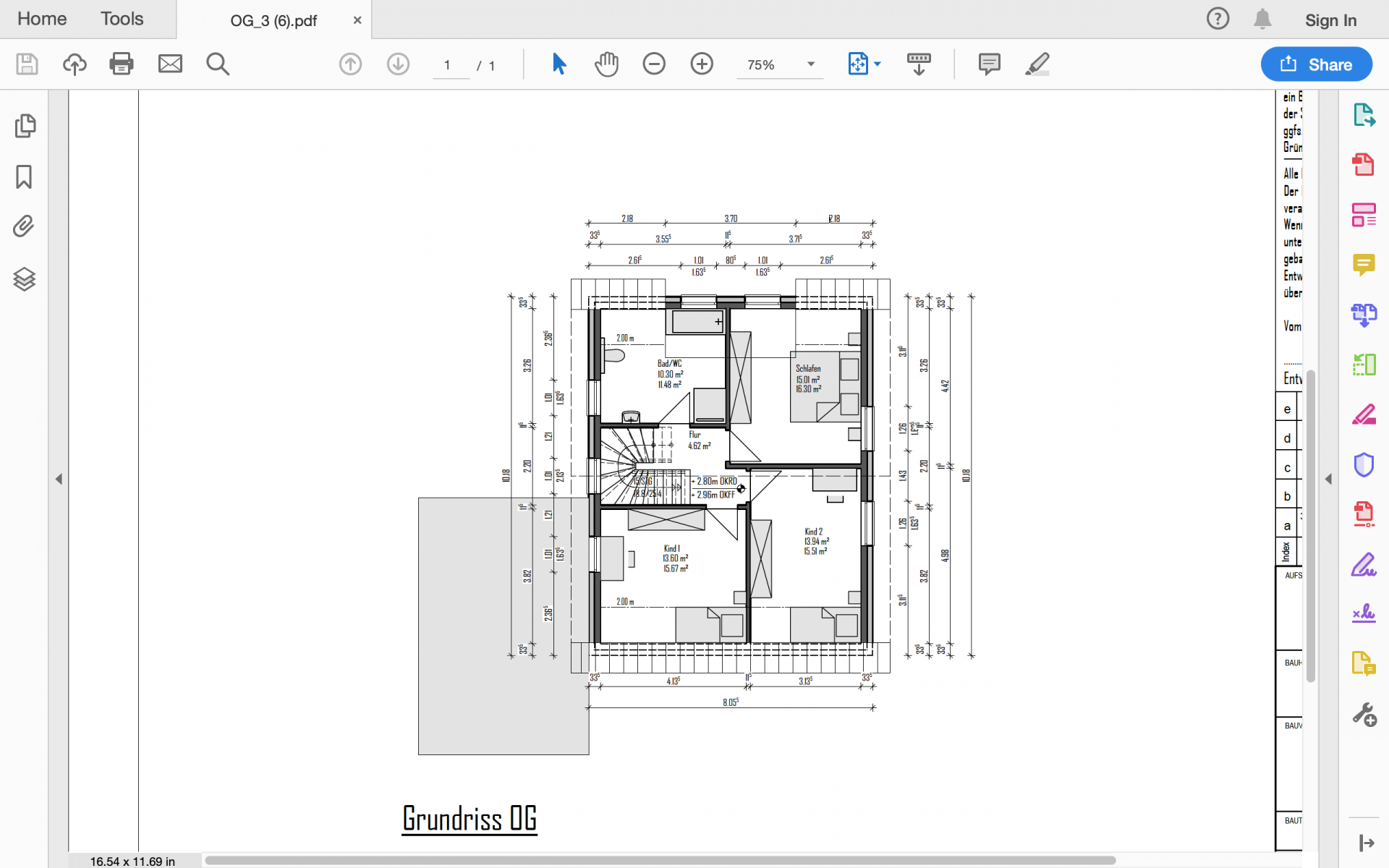Upload file to cloud icon
Screen dimensions: 1389x868
tap(75, 64)
